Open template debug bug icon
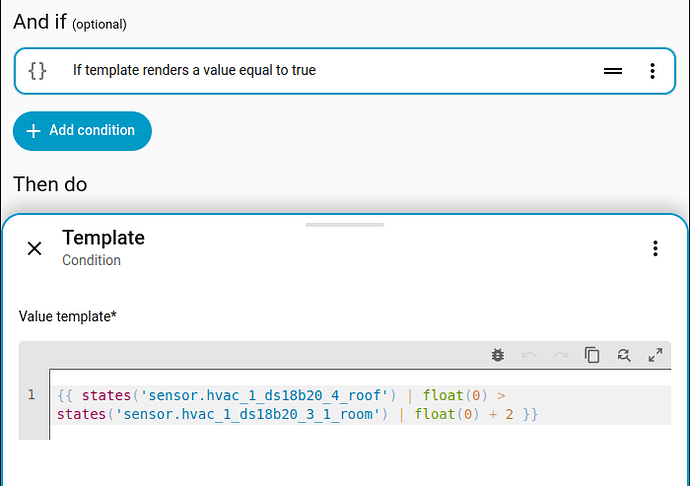 tap(498, 355)
